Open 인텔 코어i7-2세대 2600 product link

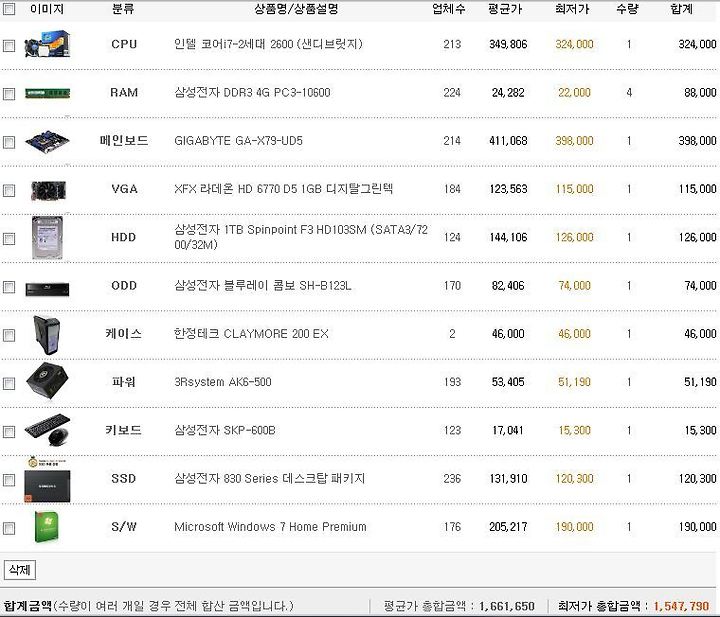pyautogui.click(x=268, y=44)
